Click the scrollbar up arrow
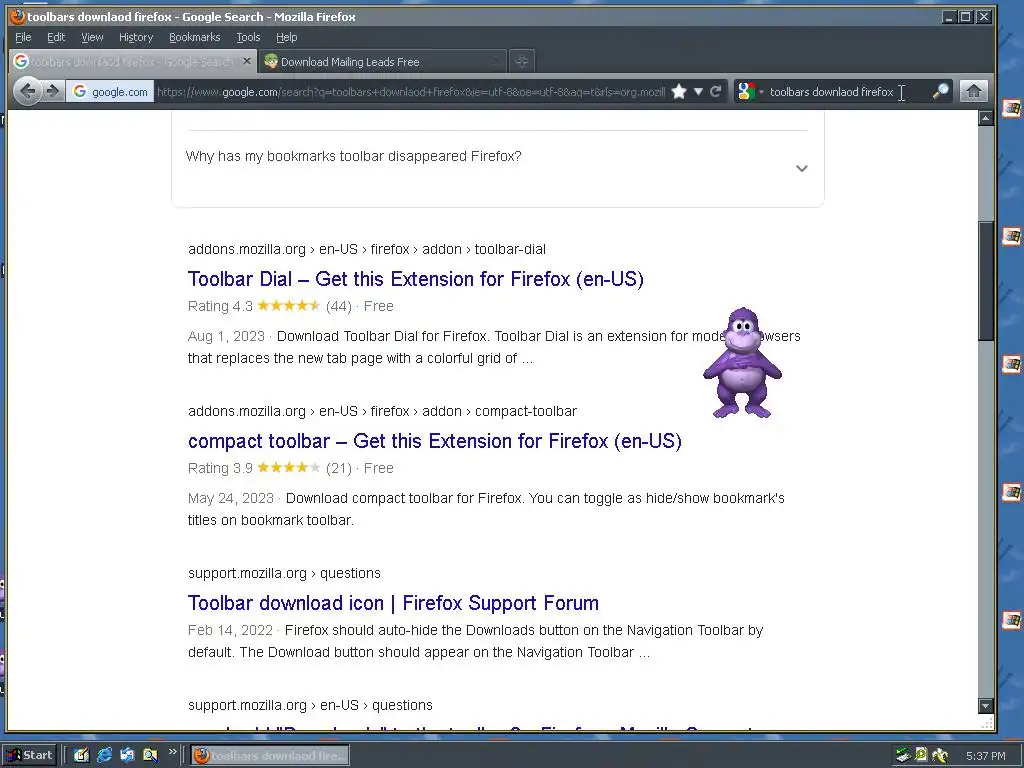 [x=985, y=118]
